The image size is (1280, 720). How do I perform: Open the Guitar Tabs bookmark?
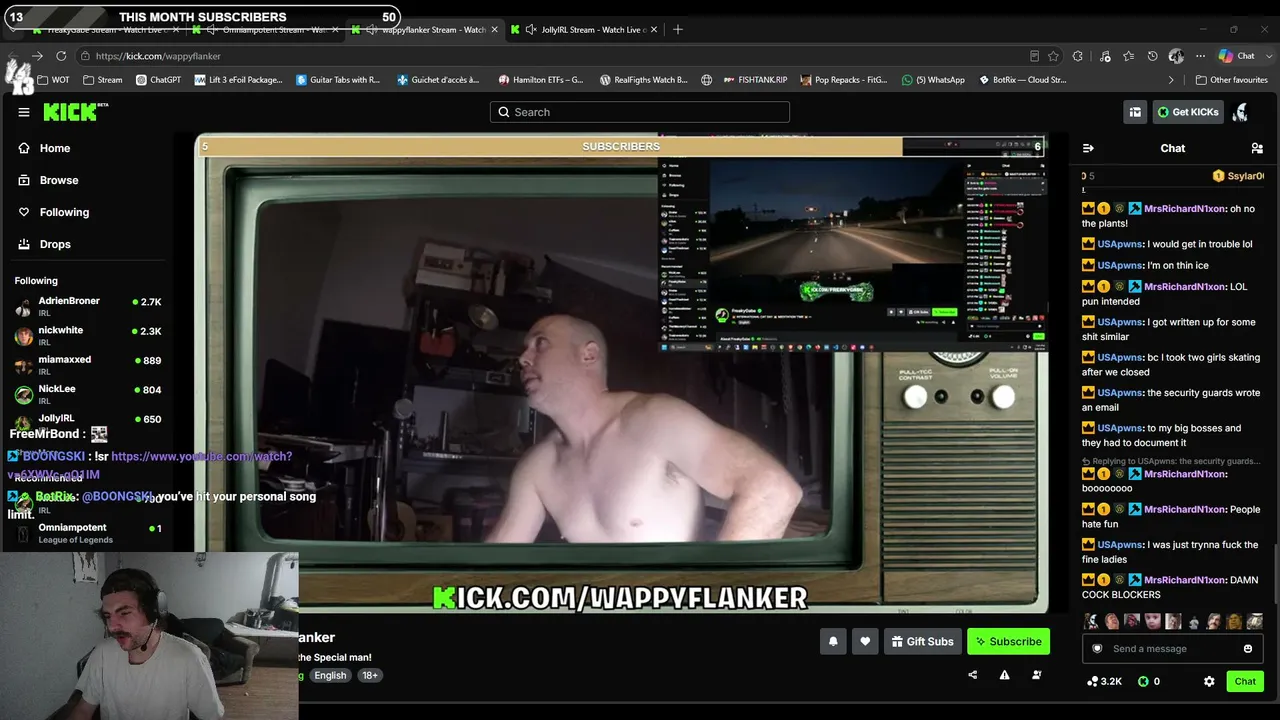point(339,80)
